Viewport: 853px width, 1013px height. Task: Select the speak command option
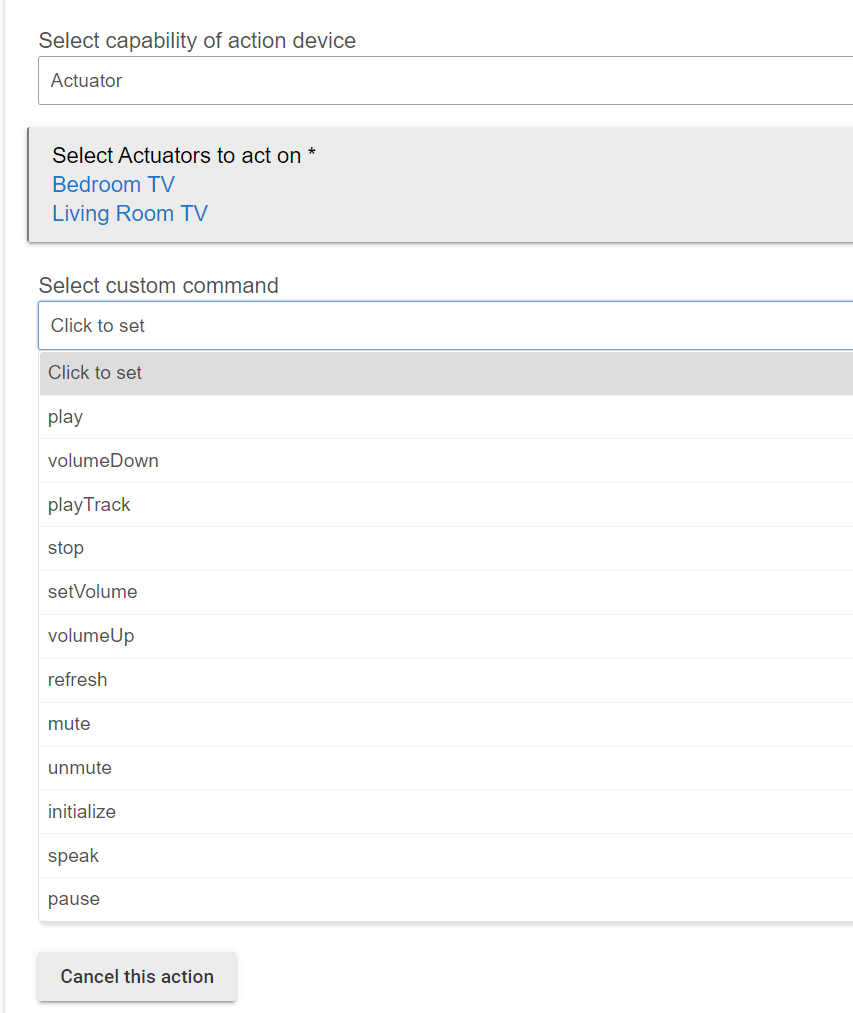click(73, 856)
